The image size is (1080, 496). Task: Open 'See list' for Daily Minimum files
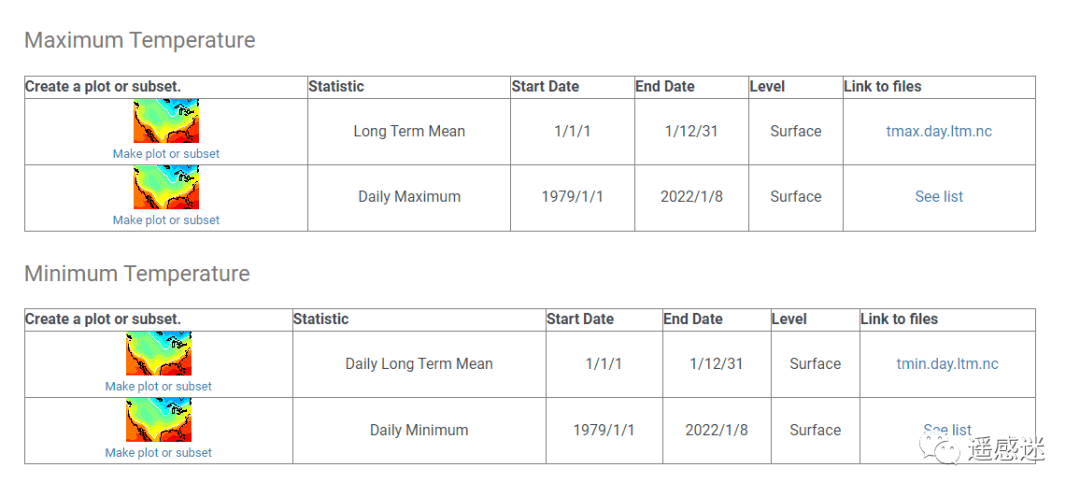[x=947, y=430]
